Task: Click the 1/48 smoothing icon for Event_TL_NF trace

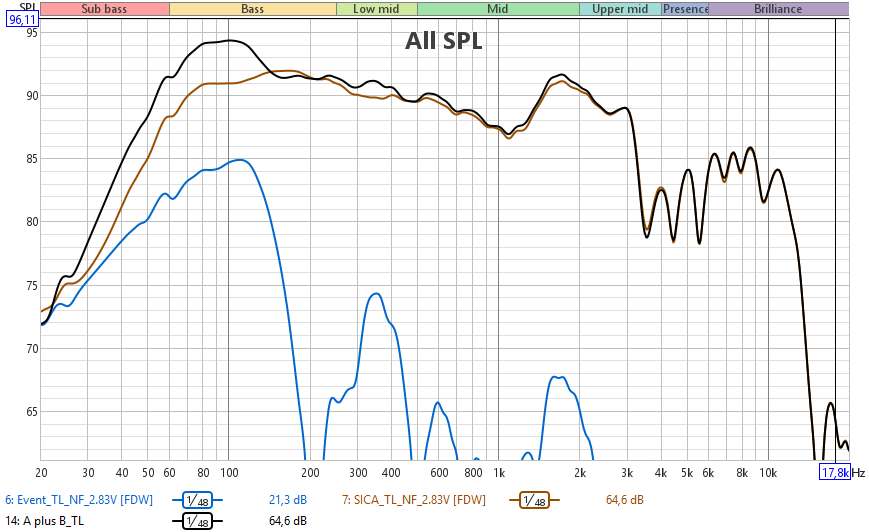Action: point(198,499)
